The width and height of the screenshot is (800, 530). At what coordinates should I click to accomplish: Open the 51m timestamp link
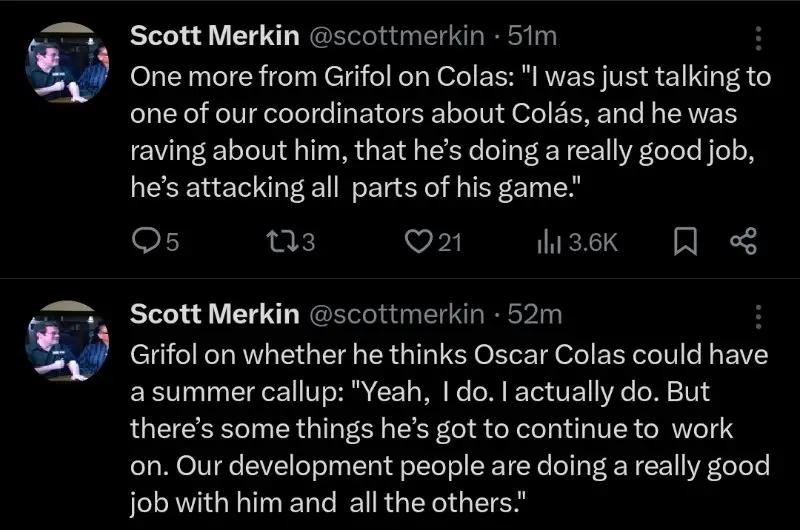533,37
